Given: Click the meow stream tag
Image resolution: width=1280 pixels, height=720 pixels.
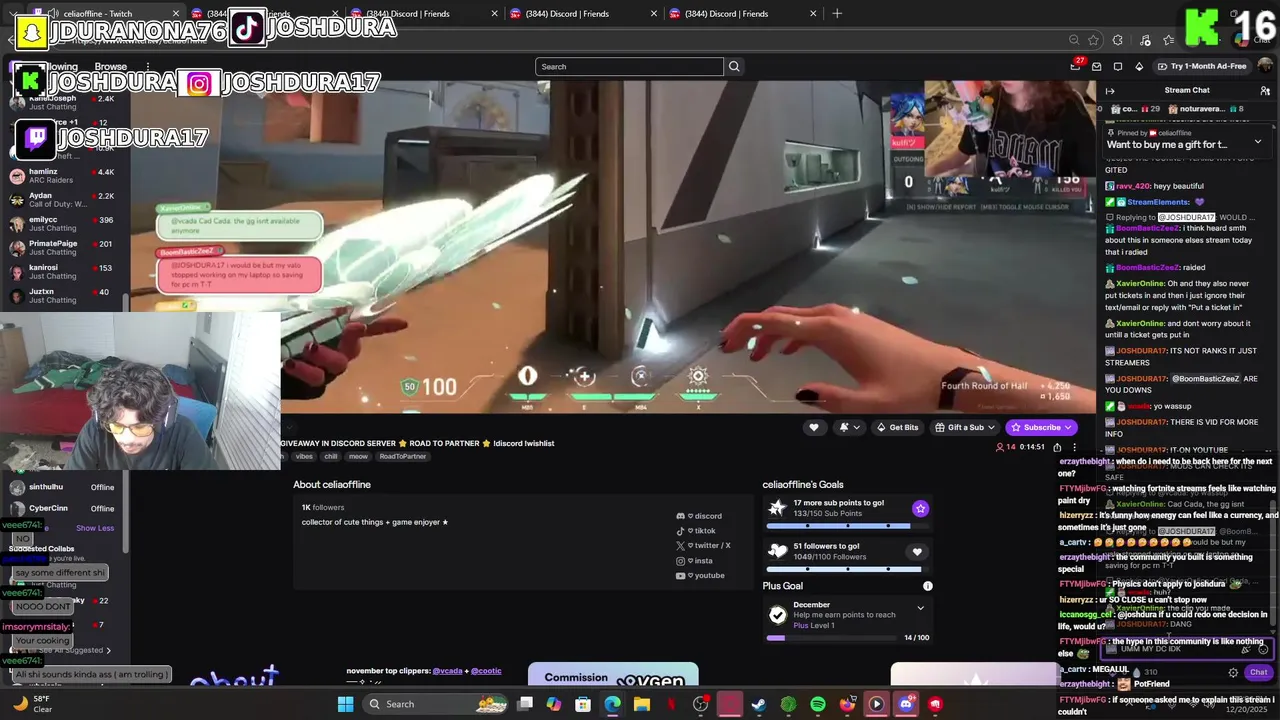Looking at the screenshot, I should point(358,457).
